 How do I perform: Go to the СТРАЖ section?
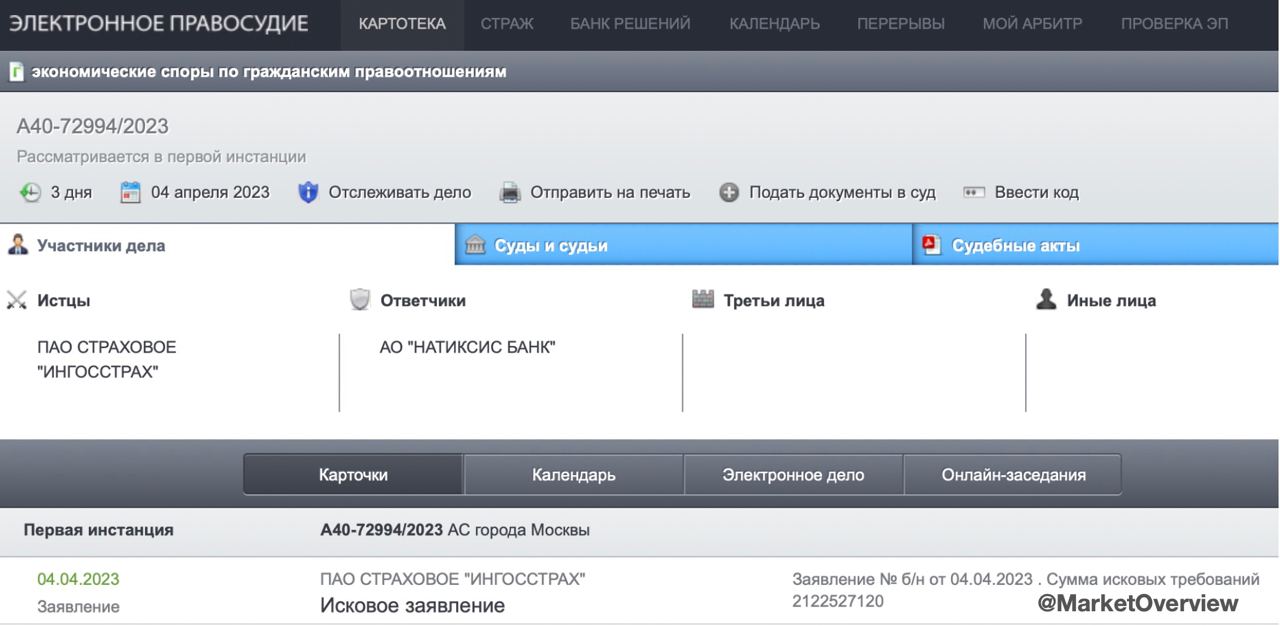507,24
